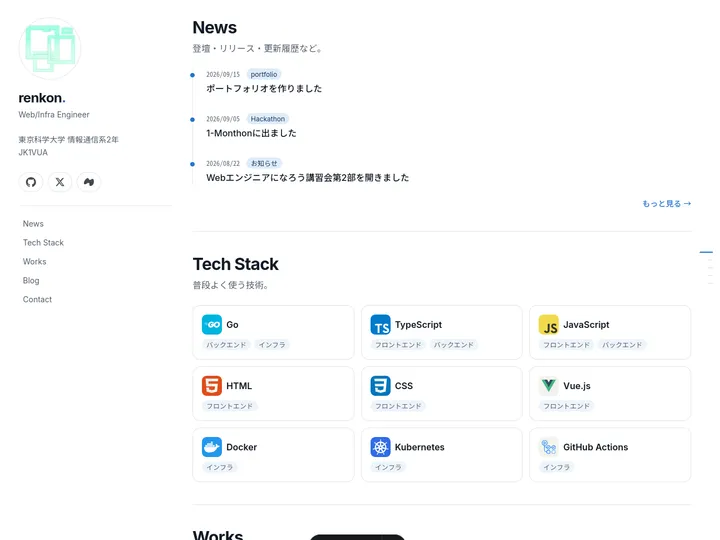This screenshot has width=720, height=540.
Task: Click the renkon. name heading
Action: point(42,98)
